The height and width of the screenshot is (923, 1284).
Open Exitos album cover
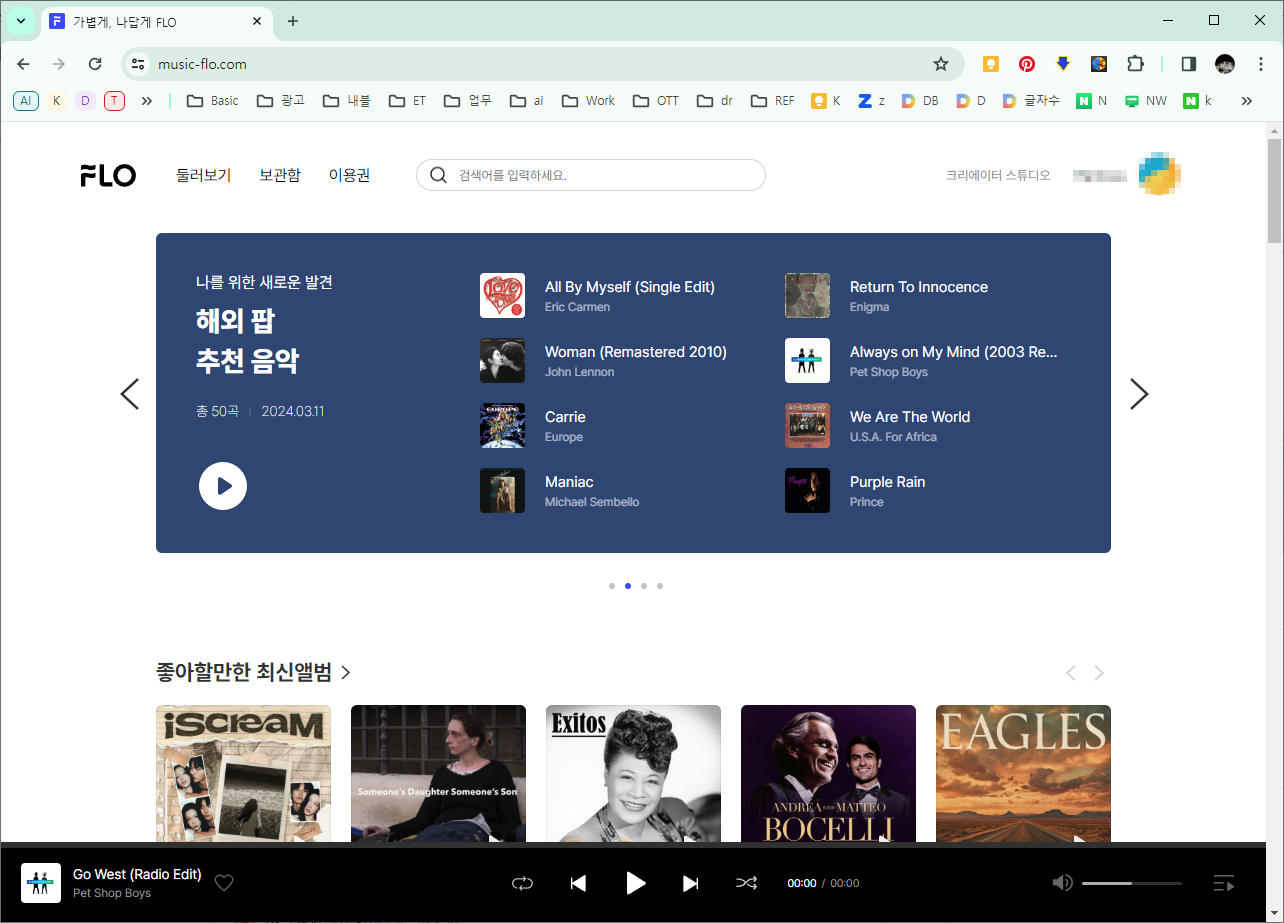[x=633, y=774]
